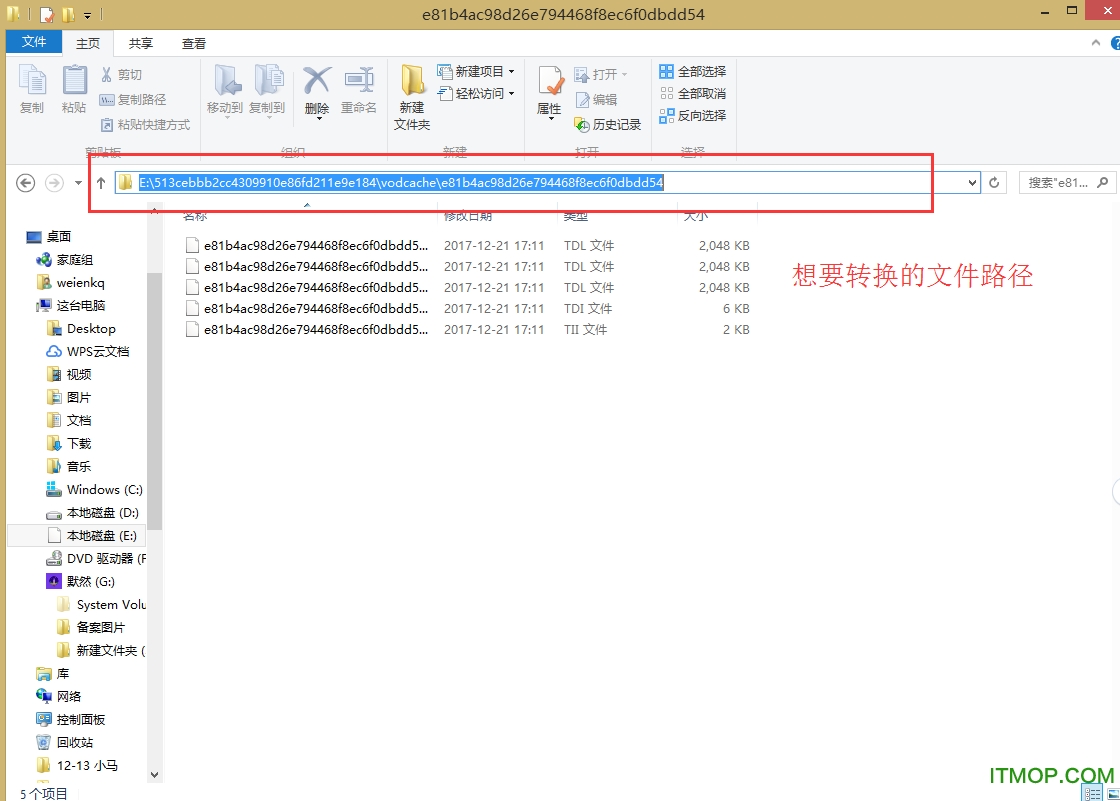The width and height of the screenshot is (1120, 801).
Task: Open the 默然 (G:) drive
Action: click(80, 581)
